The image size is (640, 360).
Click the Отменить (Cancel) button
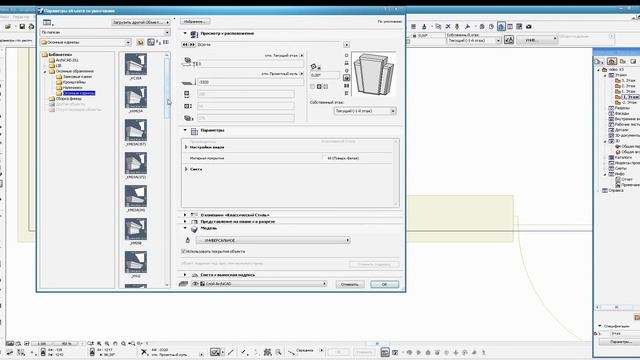click(350, 284)
